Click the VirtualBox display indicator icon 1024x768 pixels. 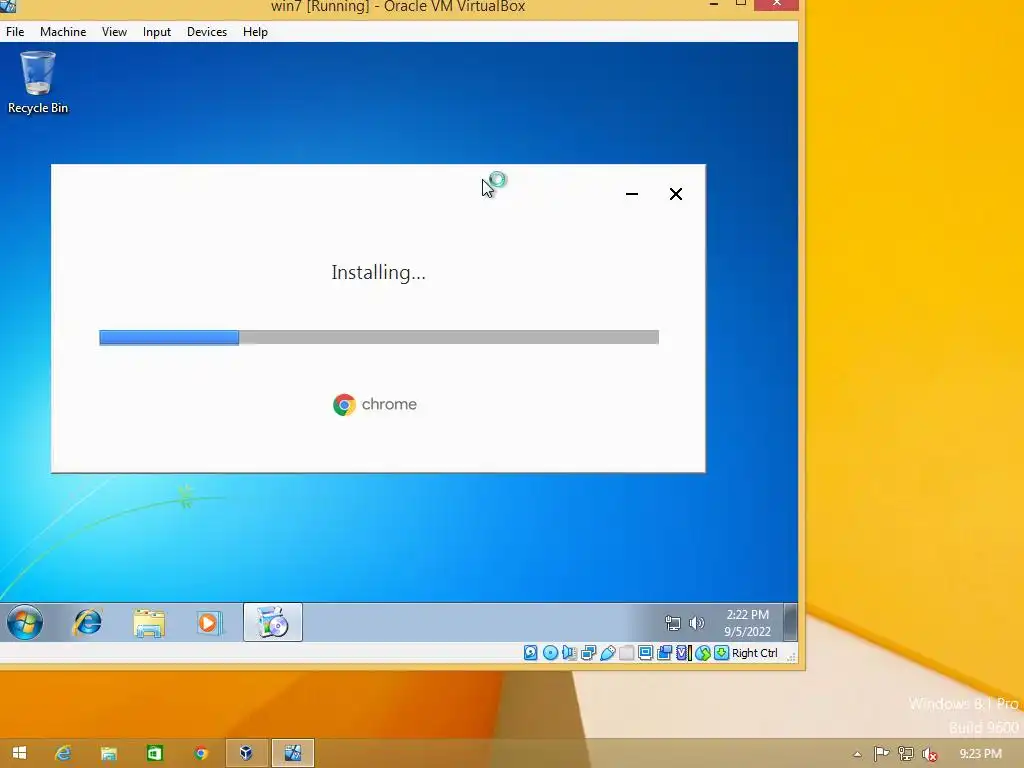click(x=645, y=652)
